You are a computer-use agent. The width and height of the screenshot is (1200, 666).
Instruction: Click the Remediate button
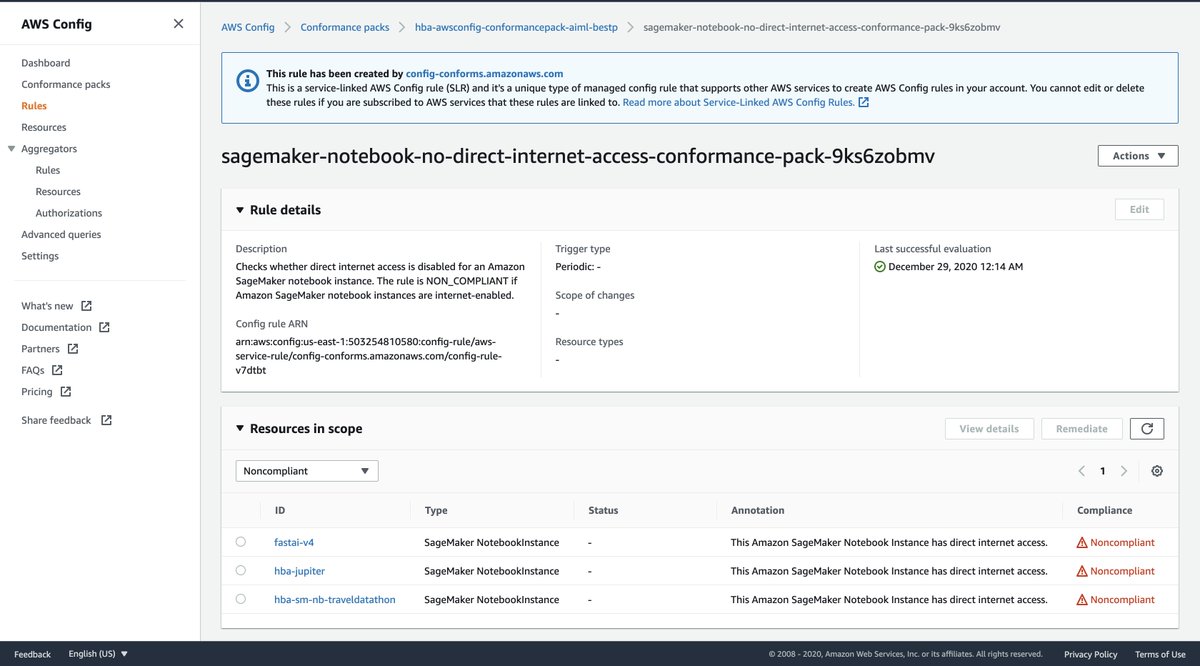[x=1081, y=428]
